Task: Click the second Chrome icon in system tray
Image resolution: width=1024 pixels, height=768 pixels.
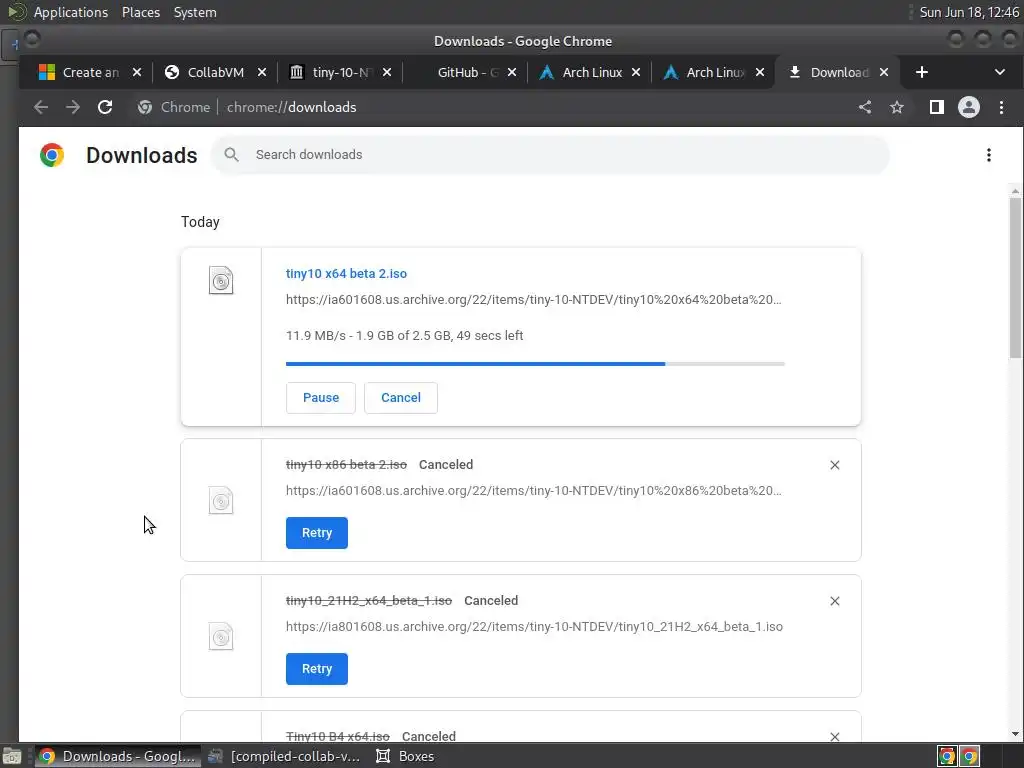Action: click(970, 756)
